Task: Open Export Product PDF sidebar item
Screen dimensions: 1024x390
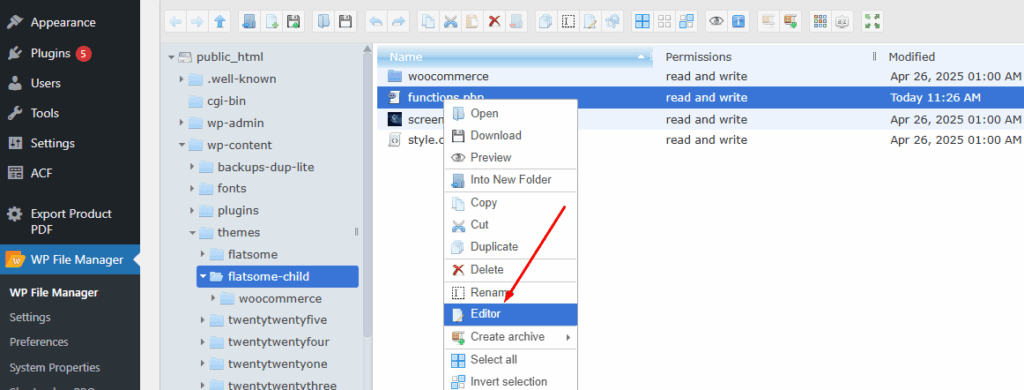Action: [x=70, y=221]
